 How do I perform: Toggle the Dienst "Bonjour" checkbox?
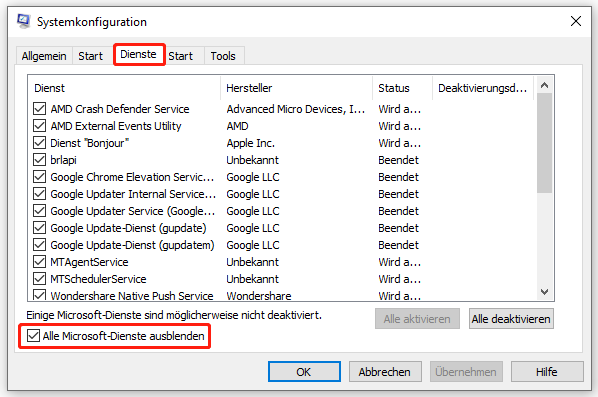click(x=40, y=143)
